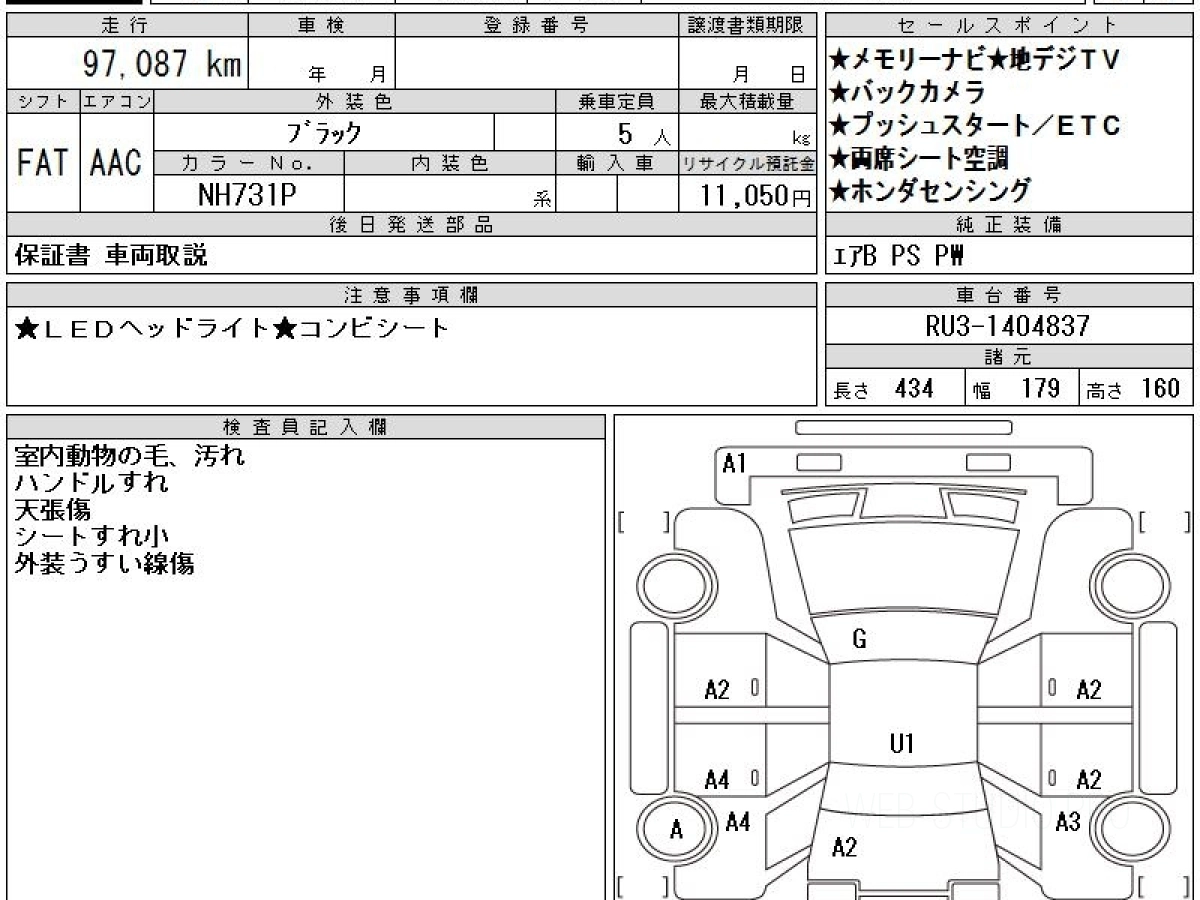Click the U1 mark on the roof

coord(903,743)
